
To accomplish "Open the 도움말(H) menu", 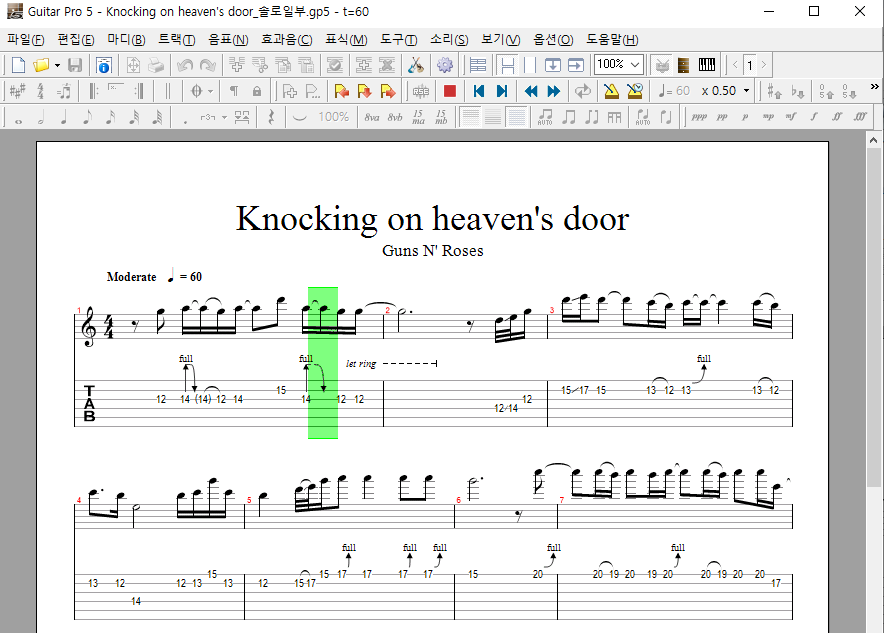I will click(x=612, y=39).
